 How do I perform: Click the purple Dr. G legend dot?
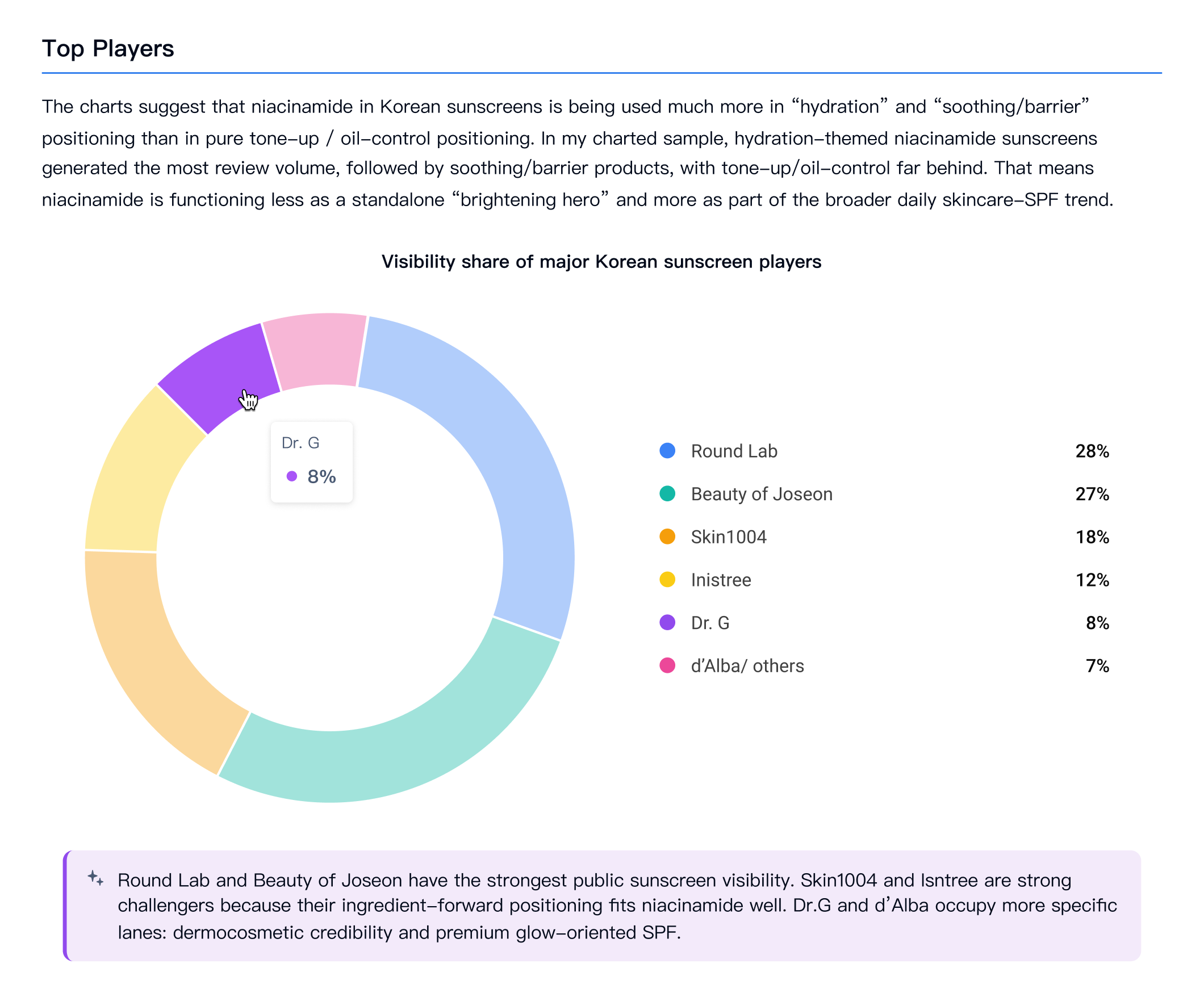[x=667, y=622]
